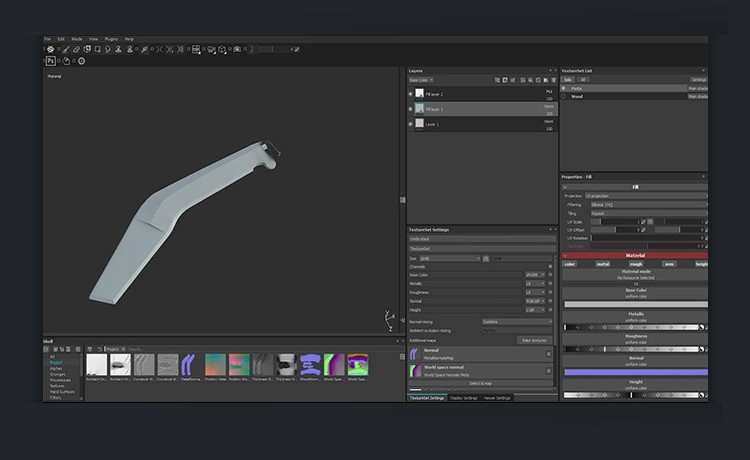Open the Tiling Repeat dropdown
Screen dimensions: 750x460
point(649,213)
